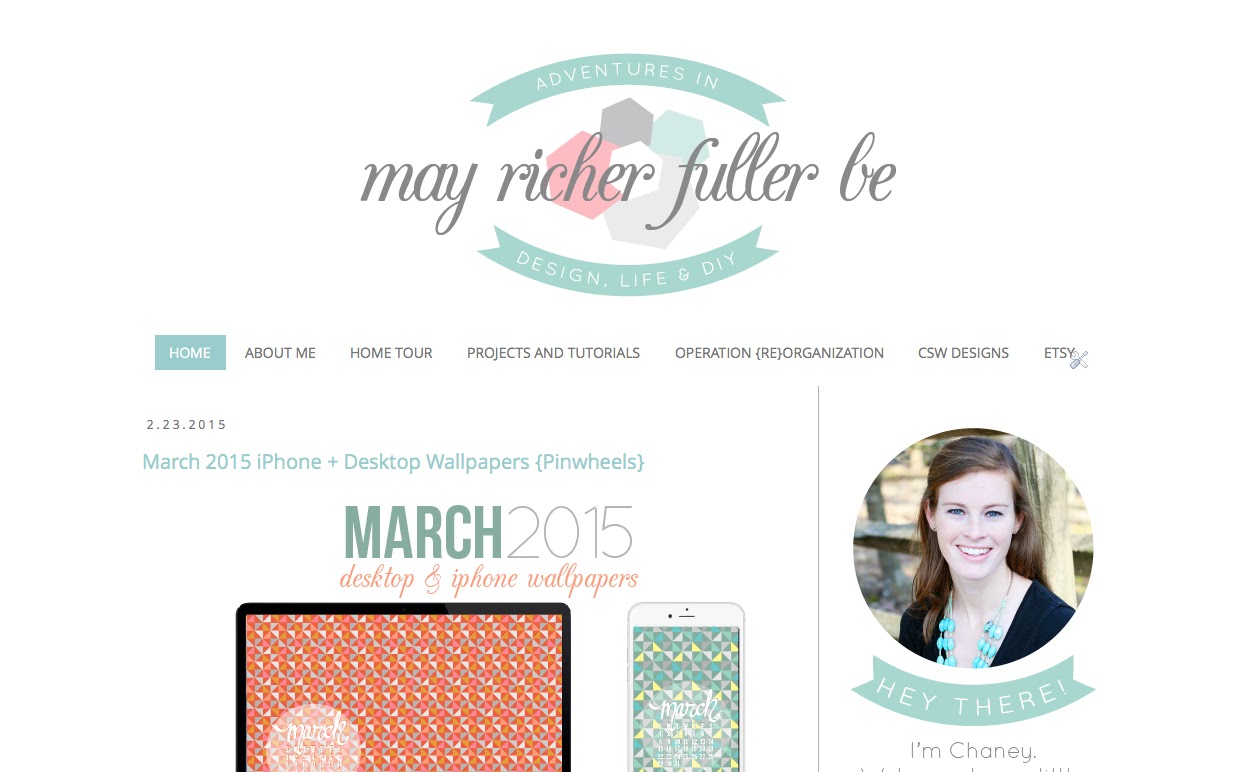Click the I'm Chaney intro text

click(973, 750)
